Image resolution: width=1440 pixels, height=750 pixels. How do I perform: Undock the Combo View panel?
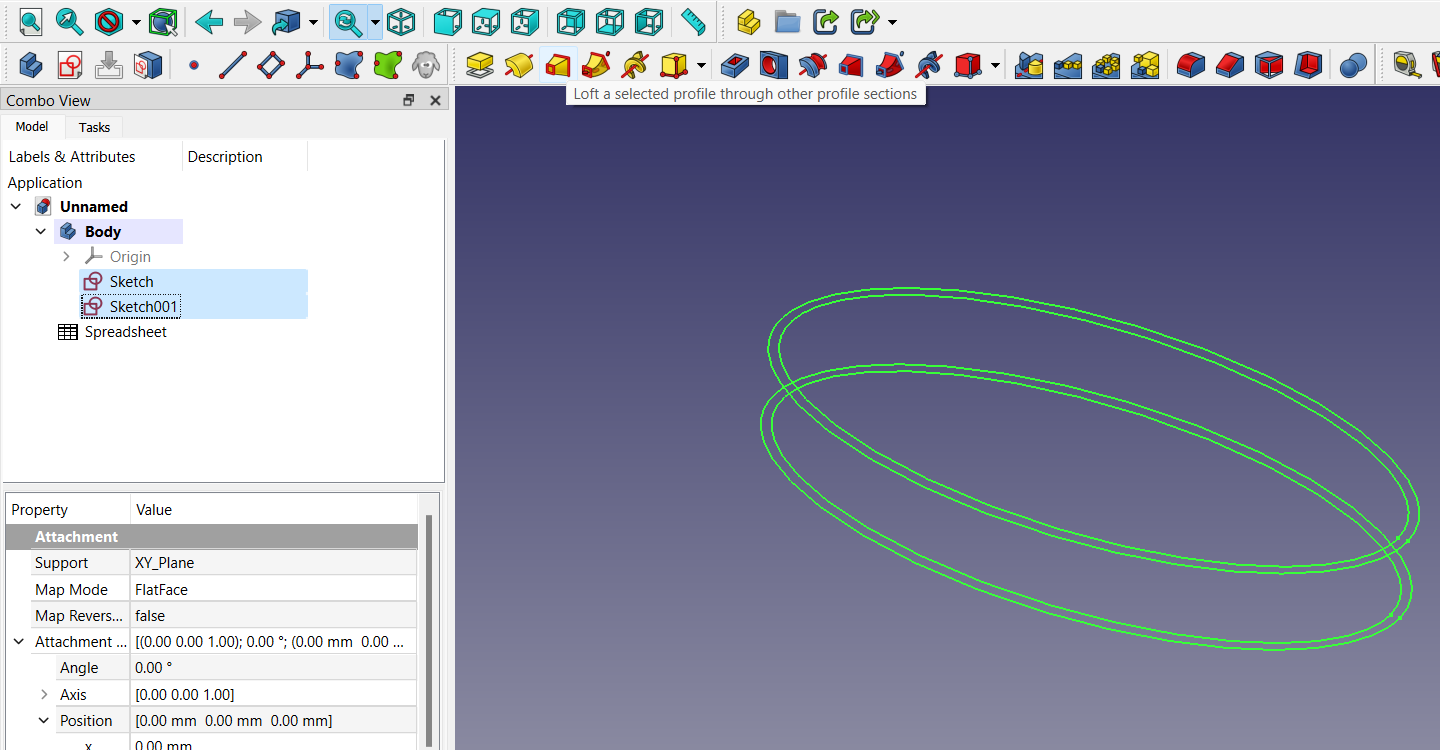408,100
